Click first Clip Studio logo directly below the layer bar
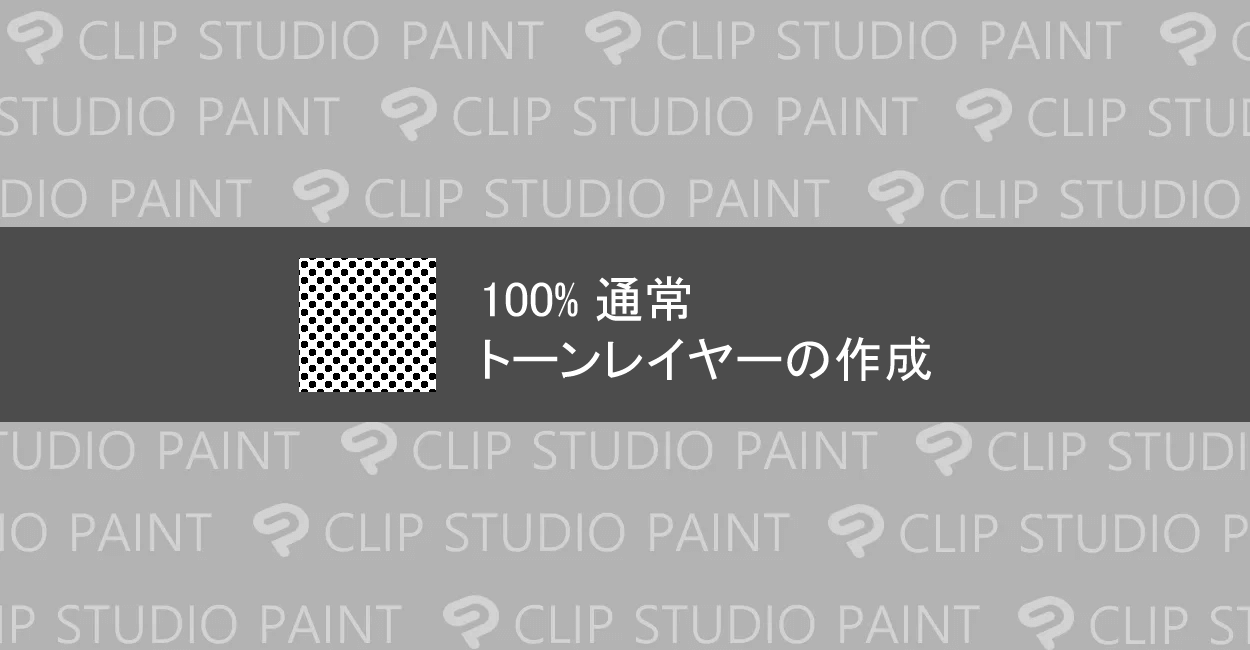The height and width of the screenshot is (650, 1250). click(x=370, y=448)
